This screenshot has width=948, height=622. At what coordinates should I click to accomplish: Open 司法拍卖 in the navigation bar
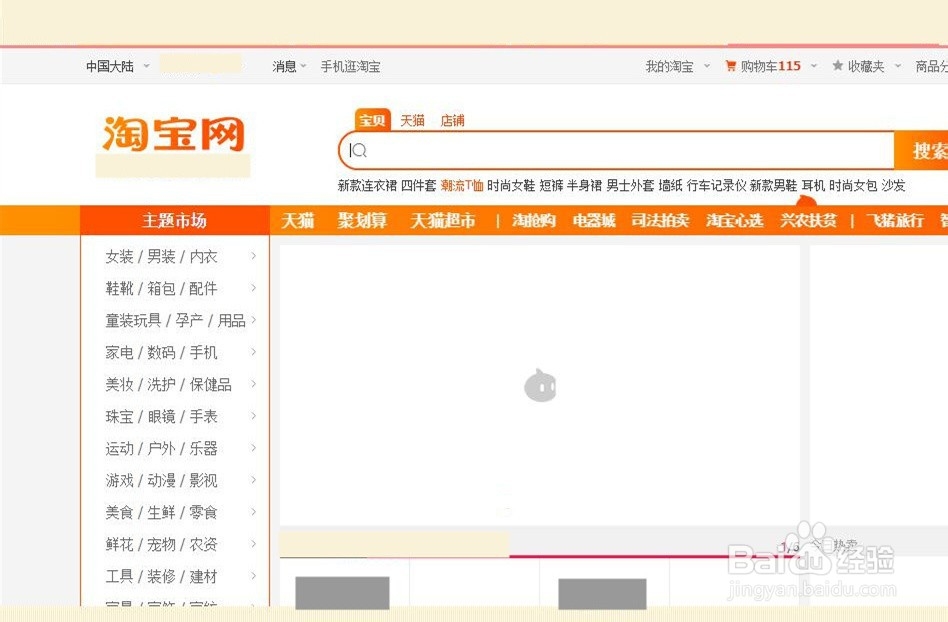[660, 221]
